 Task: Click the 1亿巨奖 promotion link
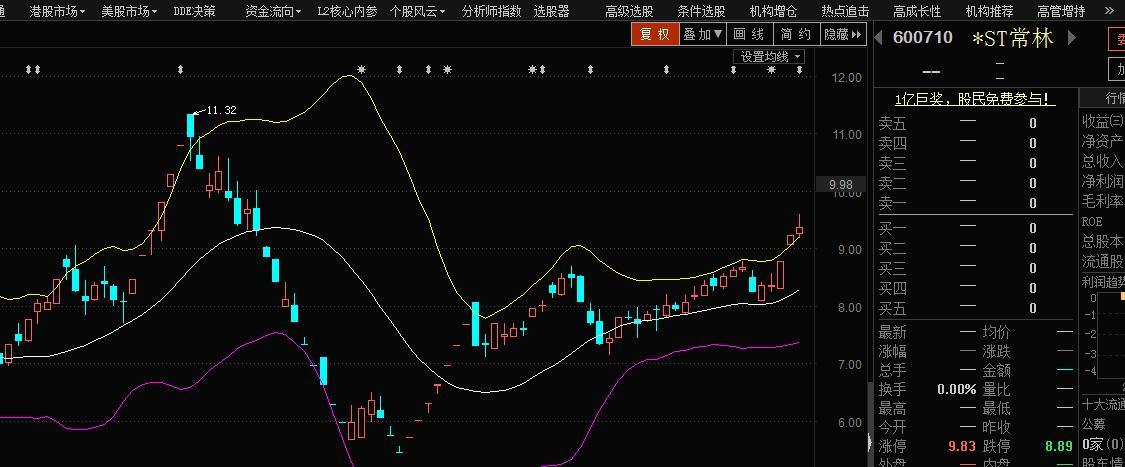click(974, 99)
